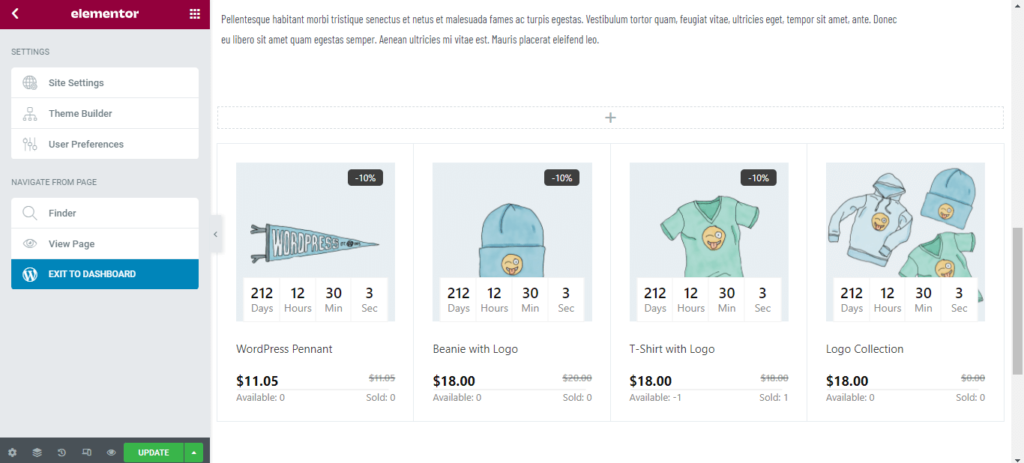Open the widgets grid icon in header
The height and width of the screenshot is (463, 1024).
[x=194, y=14]
